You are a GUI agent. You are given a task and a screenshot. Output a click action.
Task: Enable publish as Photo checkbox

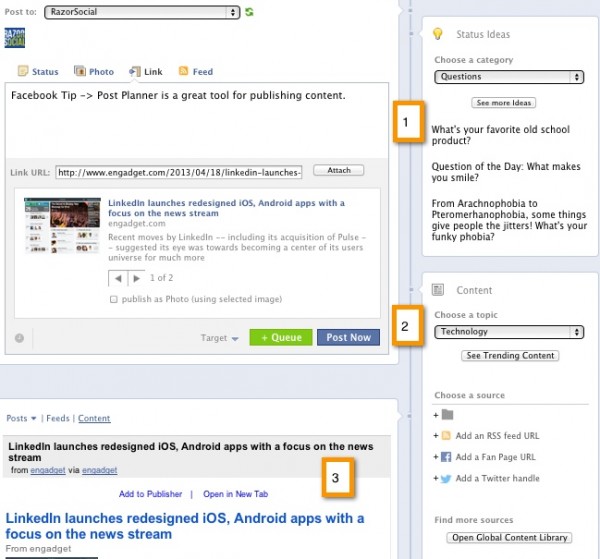(113, 299)
